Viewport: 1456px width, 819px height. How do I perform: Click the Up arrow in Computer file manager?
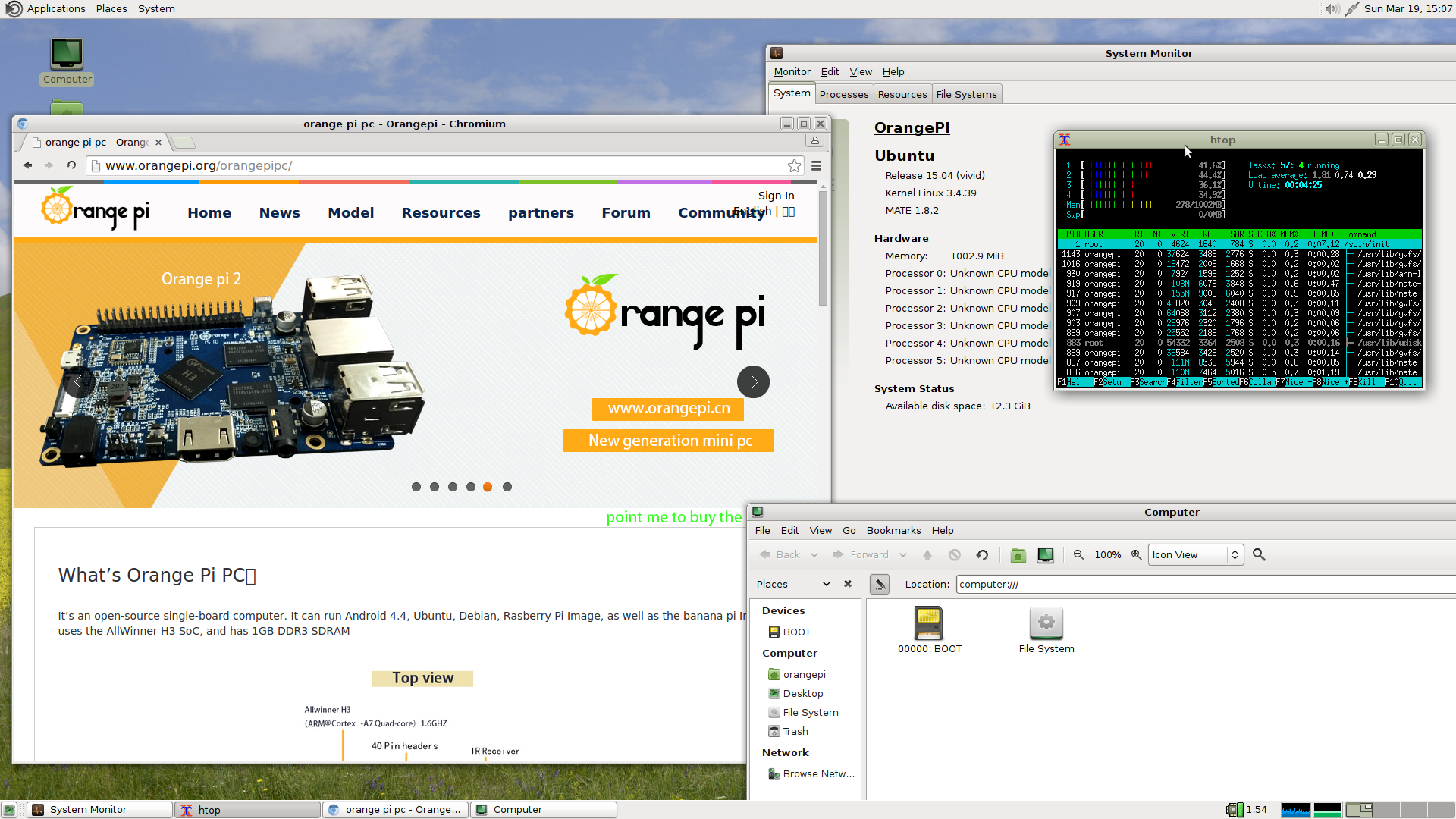point(927,555)
